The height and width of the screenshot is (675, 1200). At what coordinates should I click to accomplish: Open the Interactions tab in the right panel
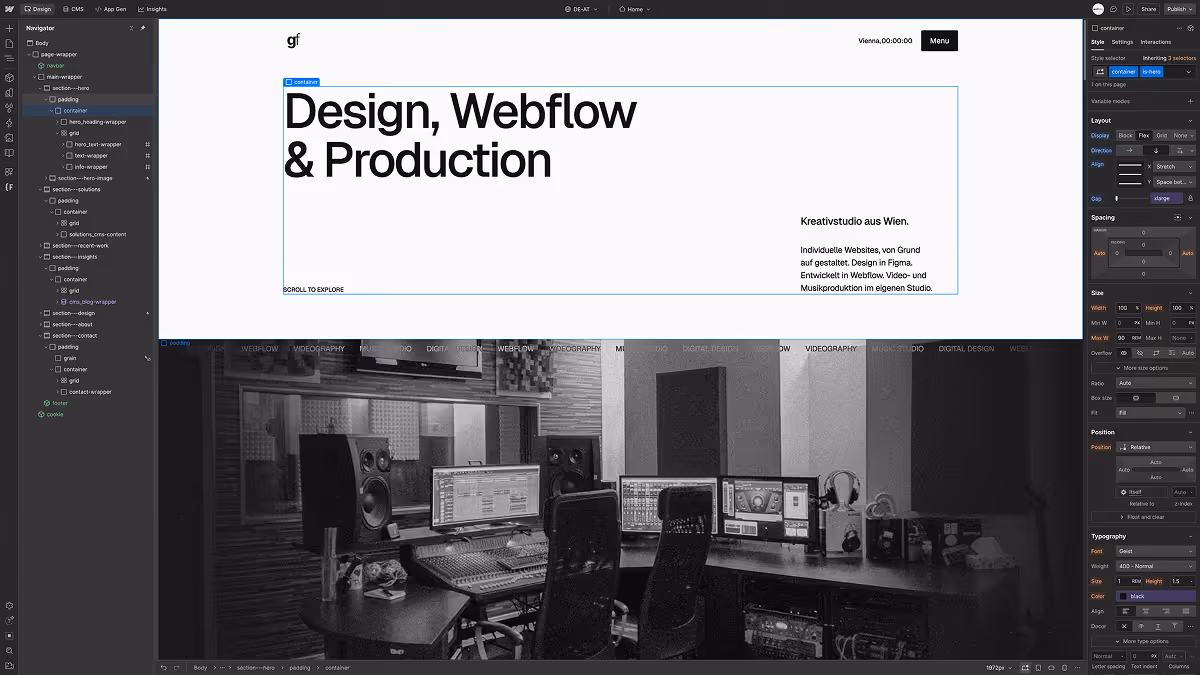[x=1155, y=42]
